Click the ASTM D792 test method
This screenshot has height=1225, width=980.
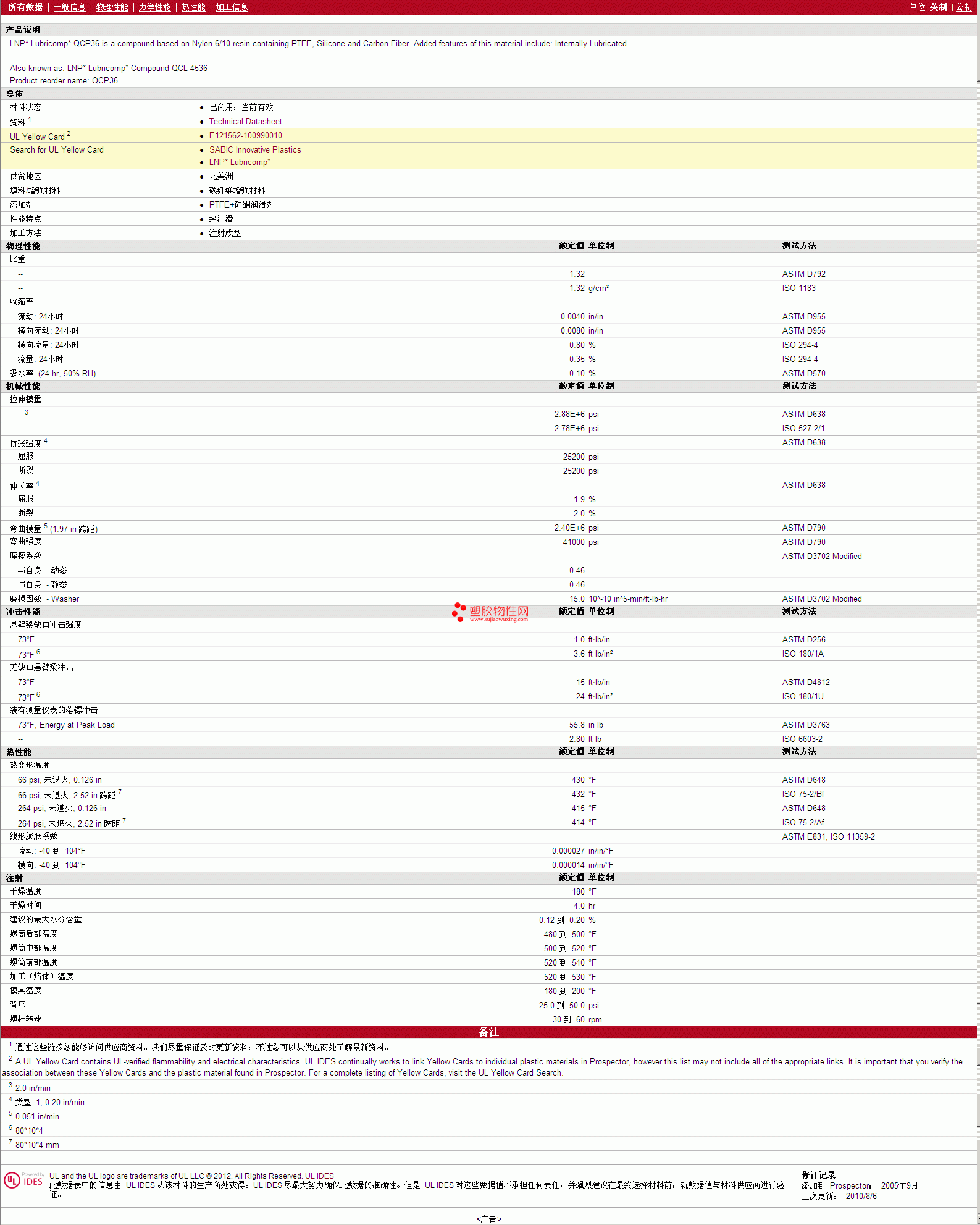[x=803, y=274]
